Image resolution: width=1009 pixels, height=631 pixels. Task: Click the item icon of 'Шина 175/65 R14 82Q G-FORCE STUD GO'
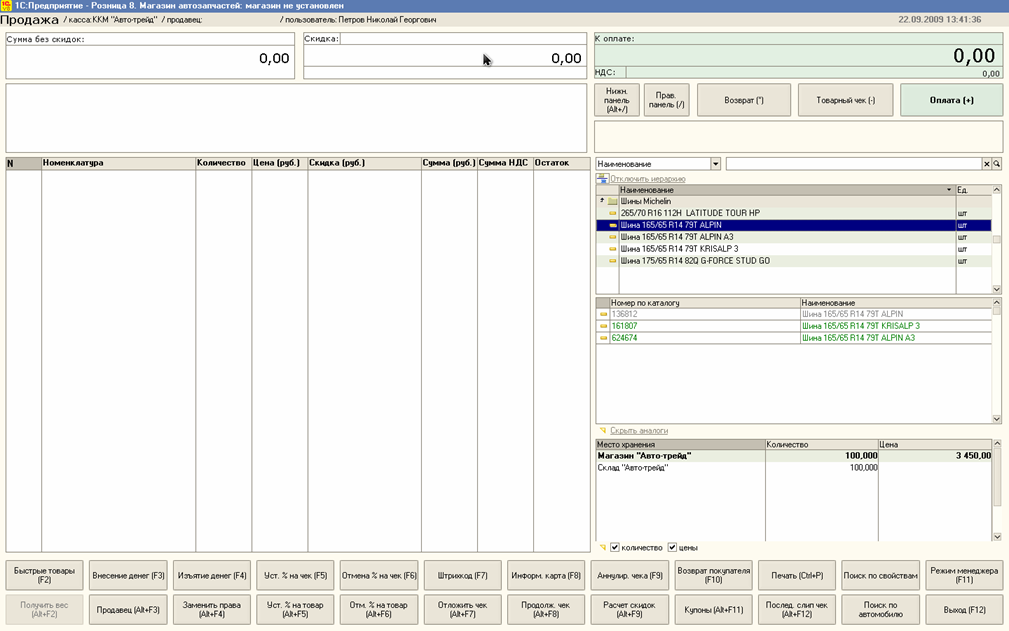coord(613,261)
